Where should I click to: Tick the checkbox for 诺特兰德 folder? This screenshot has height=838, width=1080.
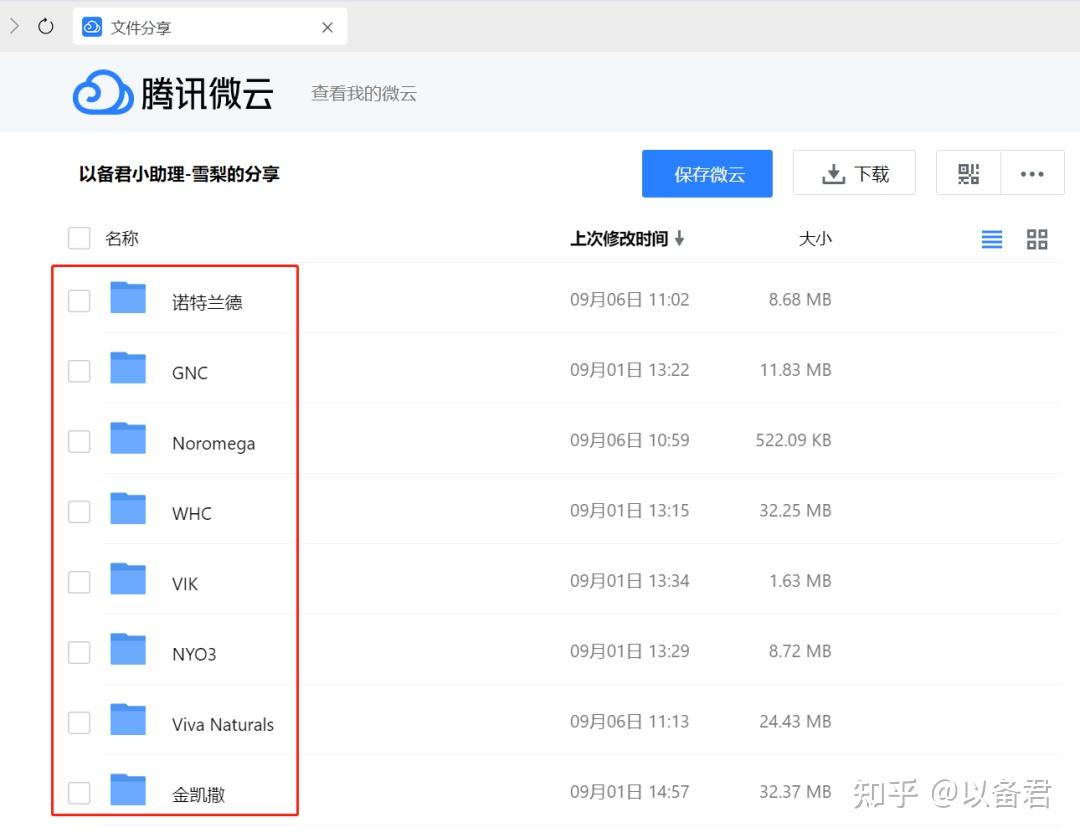click(79, 300)
